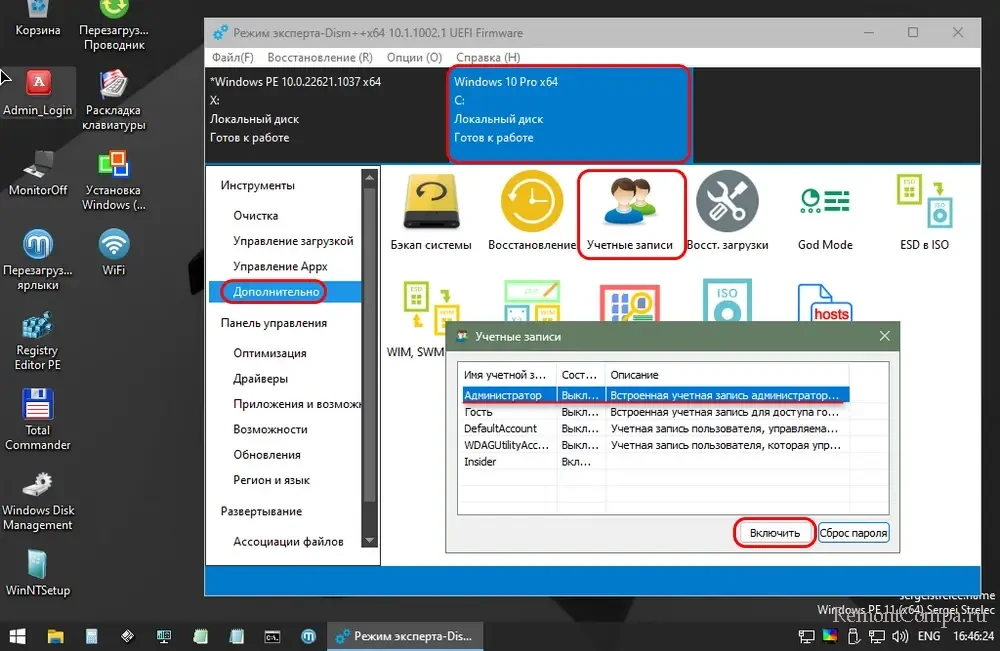
Task: Click the 16:46:24 taskbar clock
Action: click(973, 636)
